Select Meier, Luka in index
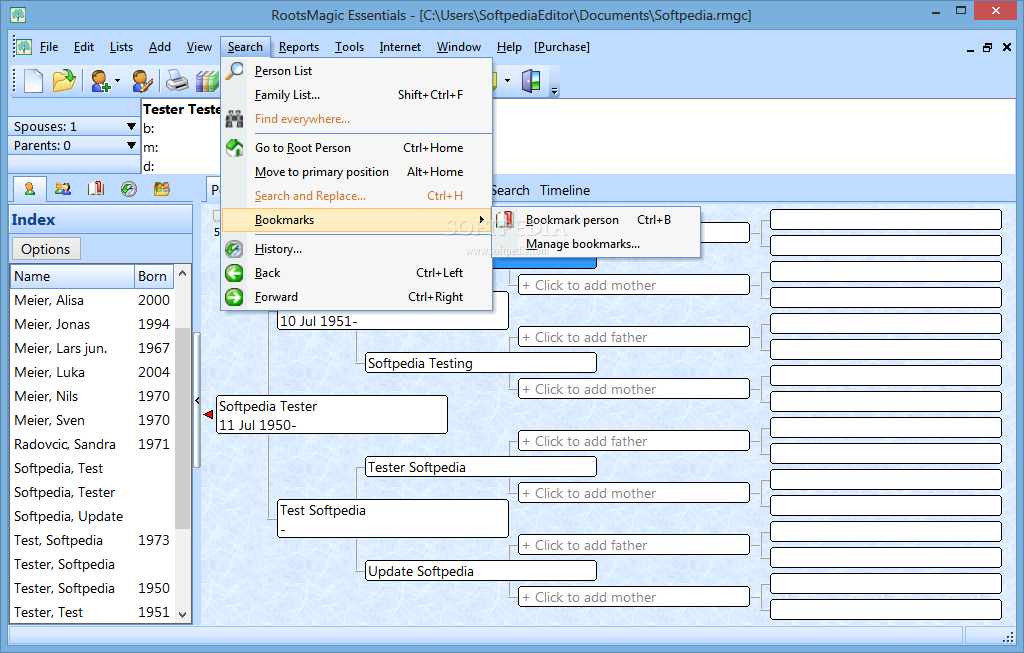This screenshot has width=1024, height=653. click(93, 372)
